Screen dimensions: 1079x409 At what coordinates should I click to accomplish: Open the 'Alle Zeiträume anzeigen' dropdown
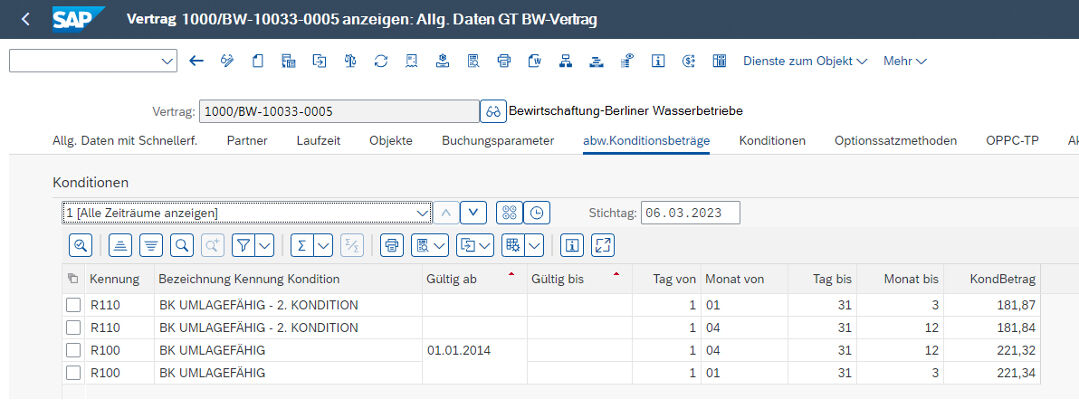click(x=422, y=212)
